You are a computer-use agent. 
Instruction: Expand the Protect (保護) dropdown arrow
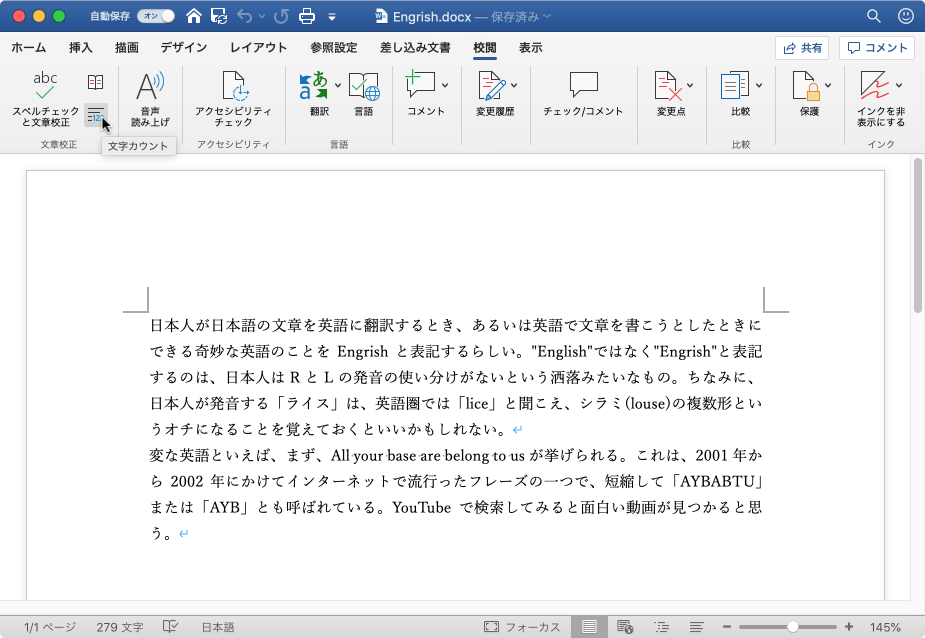coord(828,86)
